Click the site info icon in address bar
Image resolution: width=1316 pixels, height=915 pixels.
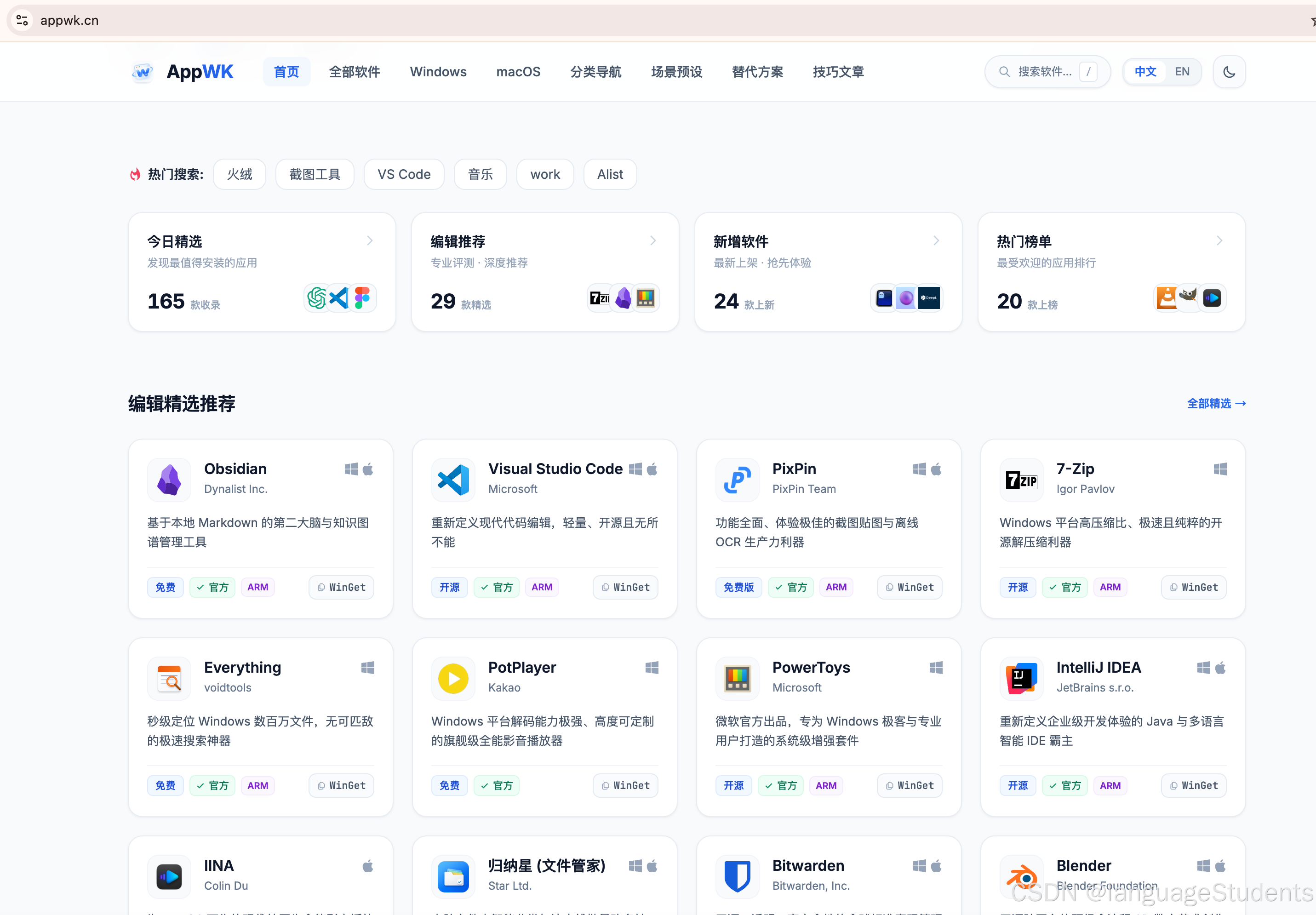pos(23,20)
